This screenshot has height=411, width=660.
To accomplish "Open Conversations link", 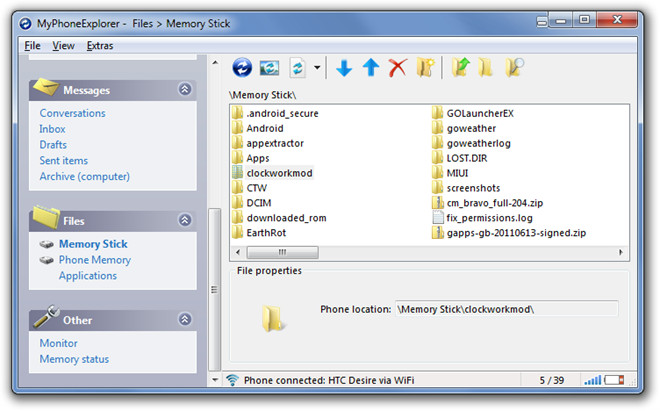I will point(72,113).
